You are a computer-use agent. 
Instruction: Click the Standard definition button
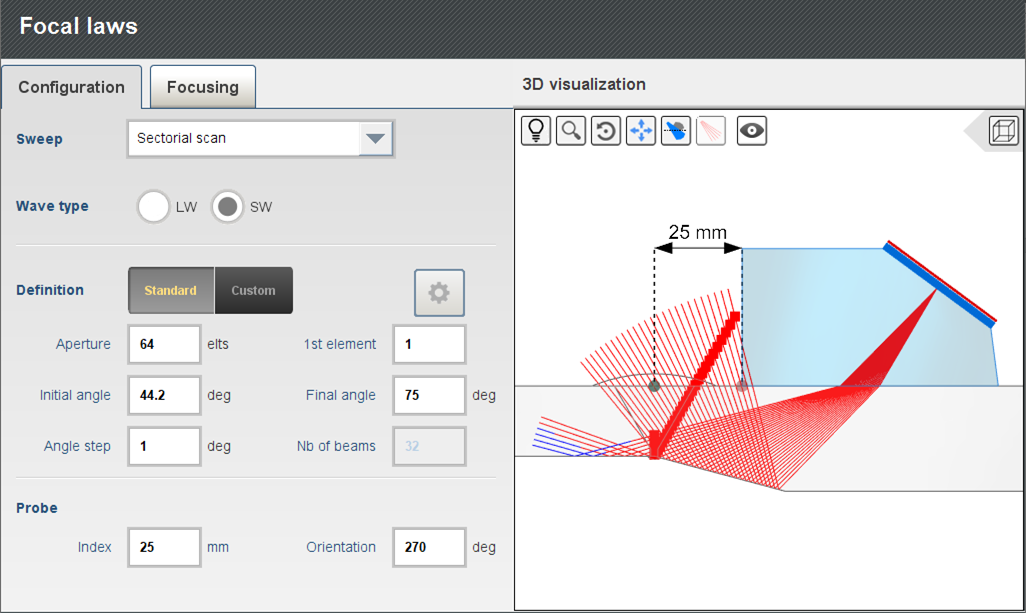[x=170, y=290]
